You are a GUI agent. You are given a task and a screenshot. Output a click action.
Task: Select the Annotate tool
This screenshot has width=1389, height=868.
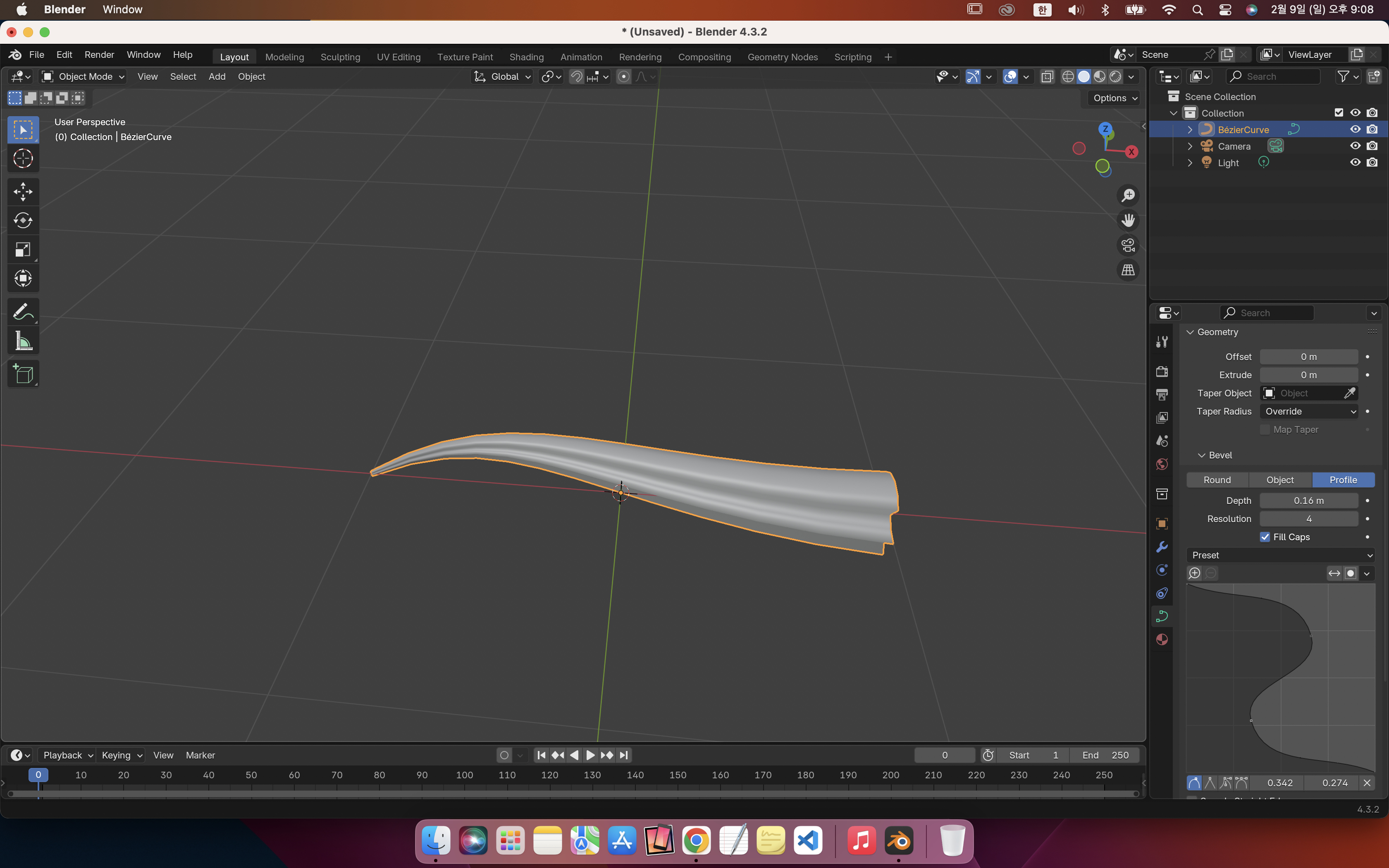coord(23,312)
